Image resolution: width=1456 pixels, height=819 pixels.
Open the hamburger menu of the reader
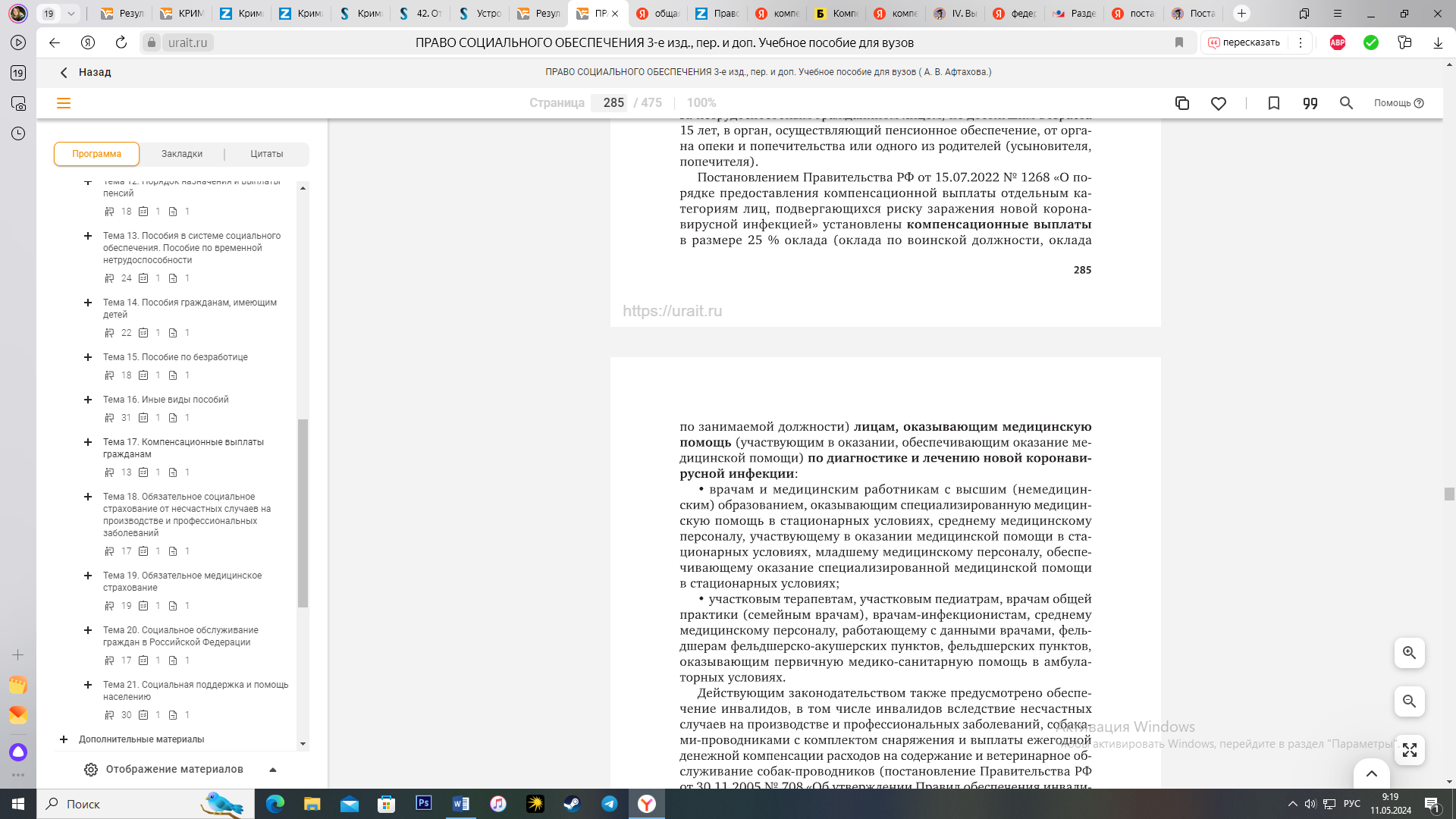point(64,103)
